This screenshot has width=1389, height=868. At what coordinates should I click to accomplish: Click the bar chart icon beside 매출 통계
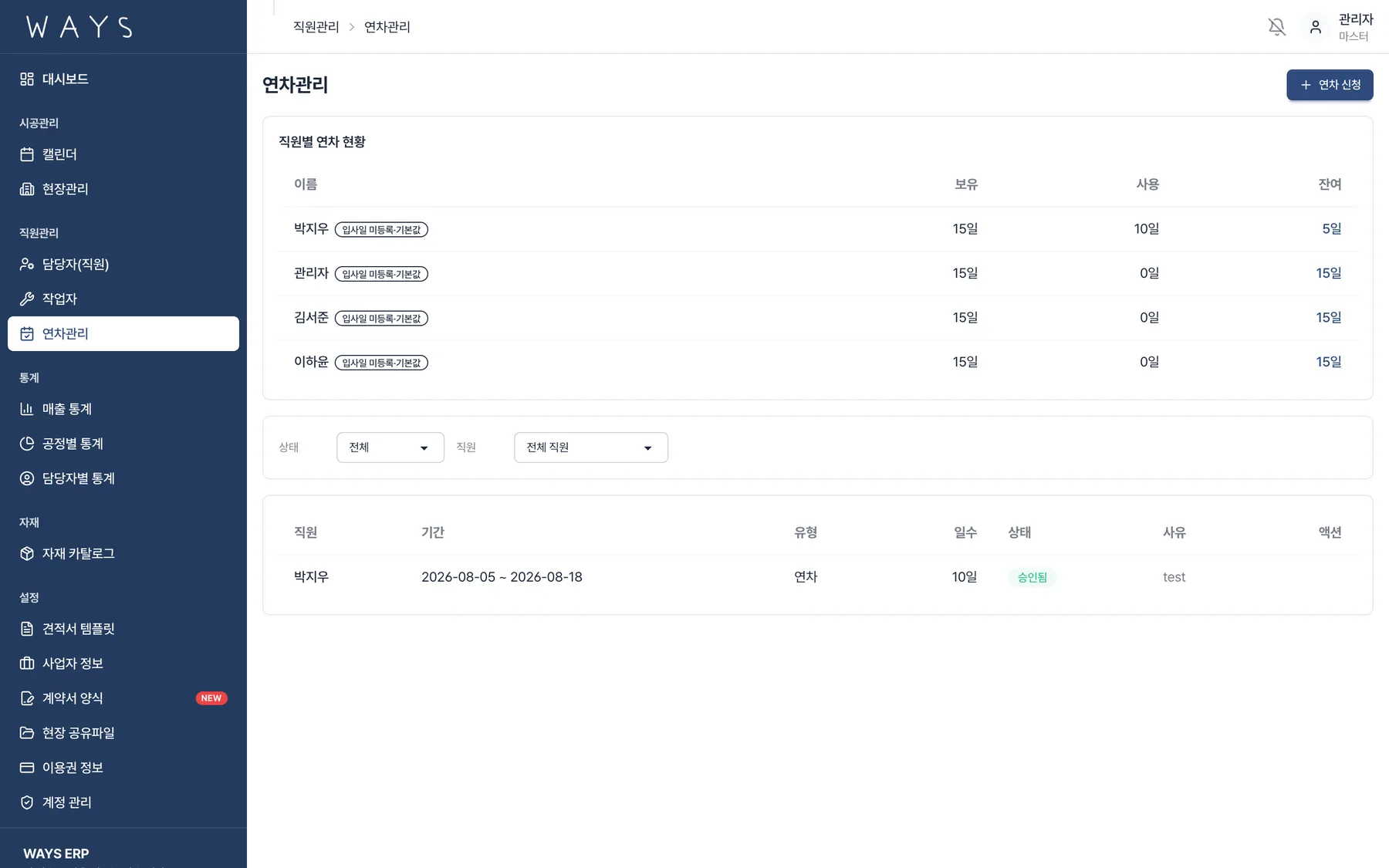pos(27,409)
